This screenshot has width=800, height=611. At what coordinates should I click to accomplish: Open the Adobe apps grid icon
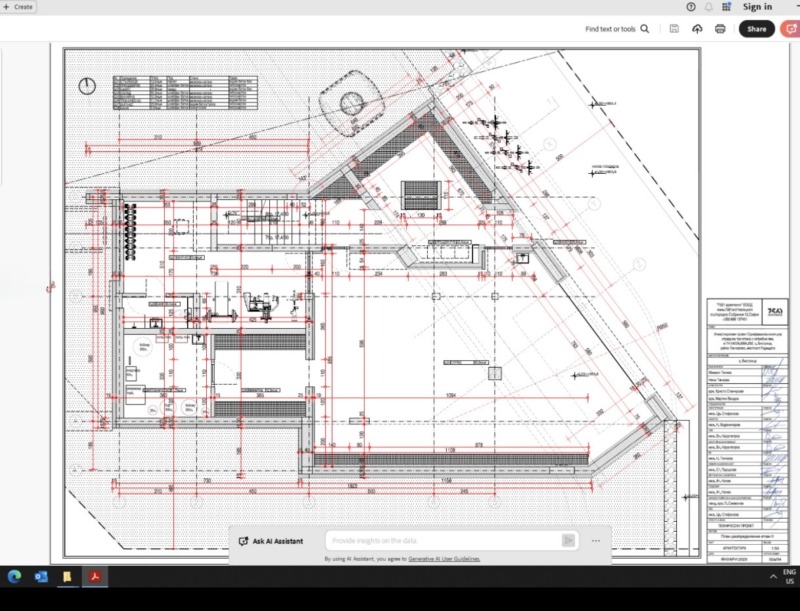(725, 7)
